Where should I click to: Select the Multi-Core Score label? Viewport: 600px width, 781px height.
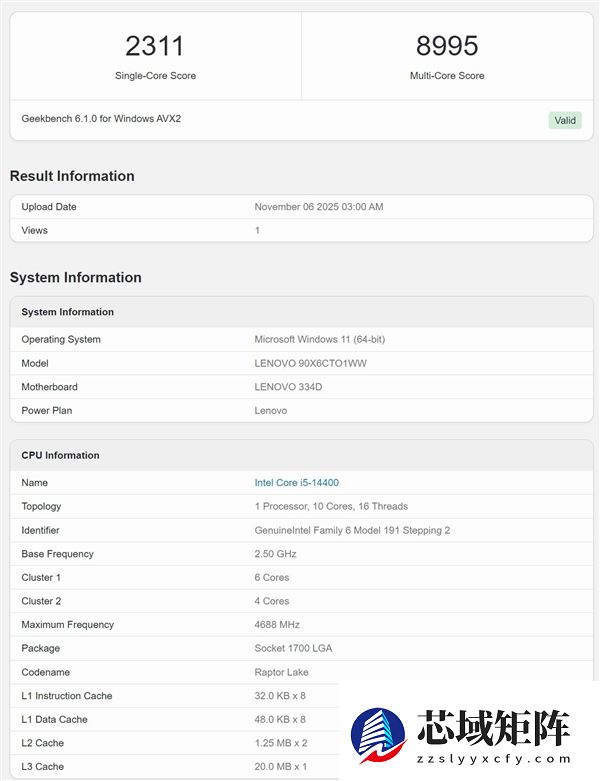pyautogui.click(x=447, y=76)
